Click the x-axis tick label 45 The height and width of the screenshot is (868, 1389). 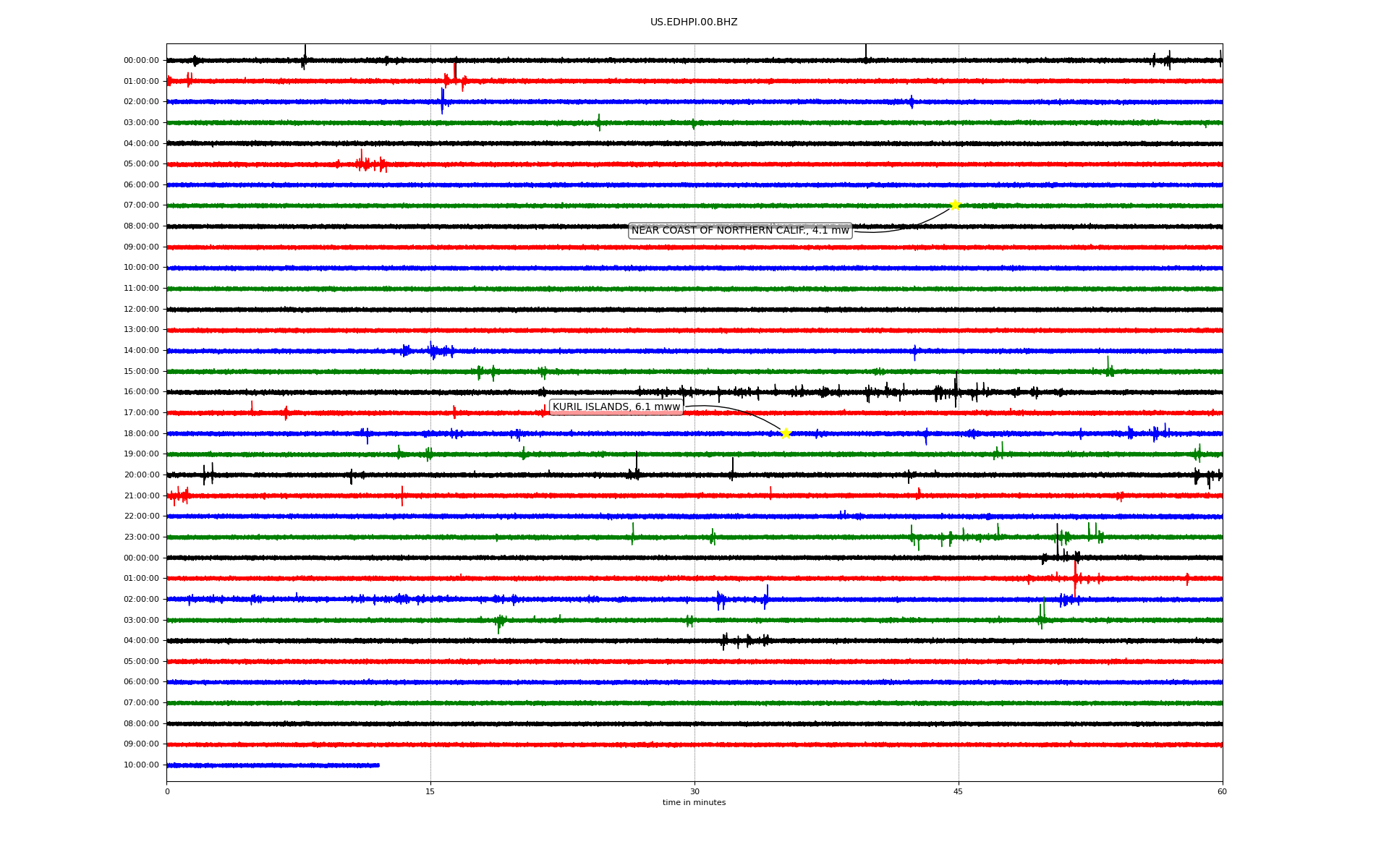[x=959, y=791]
